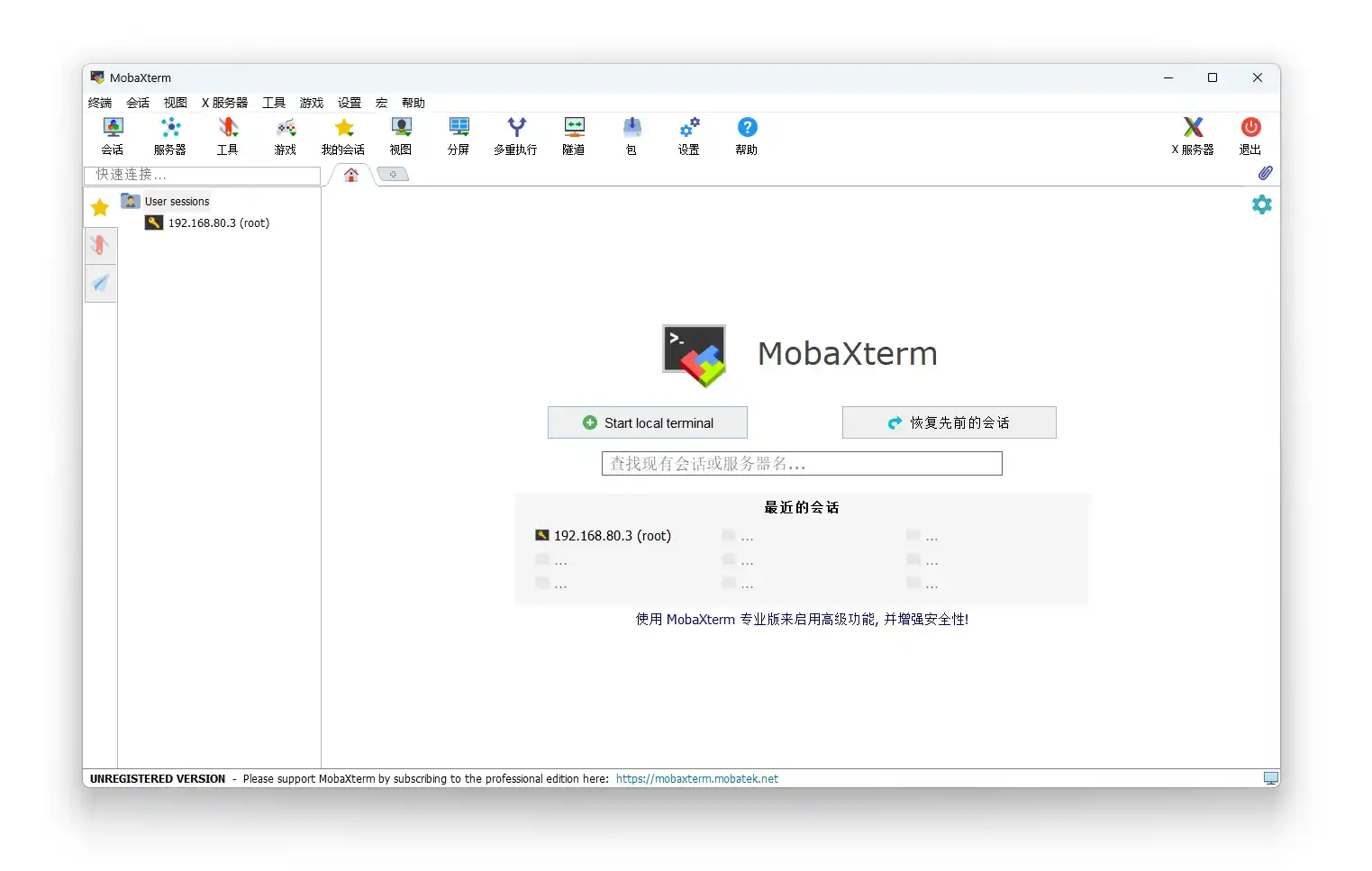Click the UNREGISTERED VERSION status text
Viewport: 1372px width, 871px height.
tap(158, 779)
